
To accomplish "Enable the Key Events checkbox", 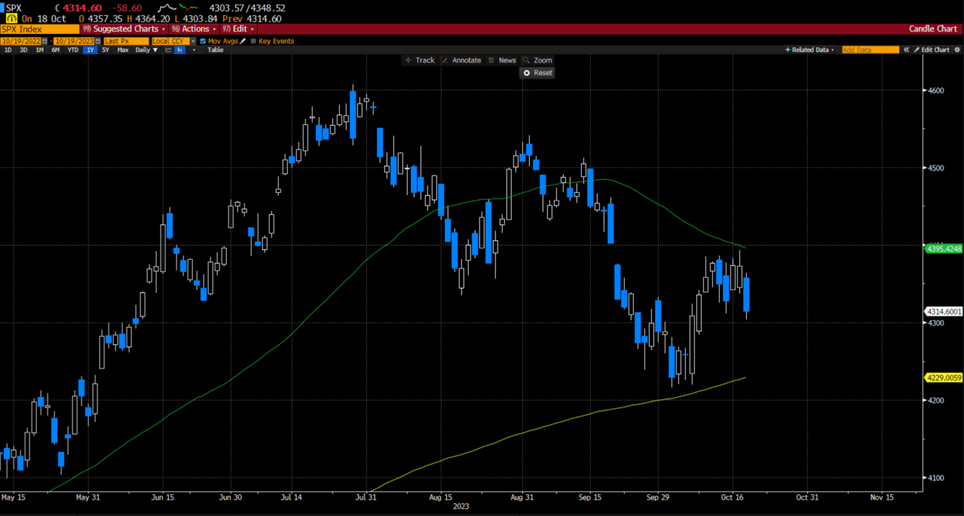I will (x=253, y=41).
